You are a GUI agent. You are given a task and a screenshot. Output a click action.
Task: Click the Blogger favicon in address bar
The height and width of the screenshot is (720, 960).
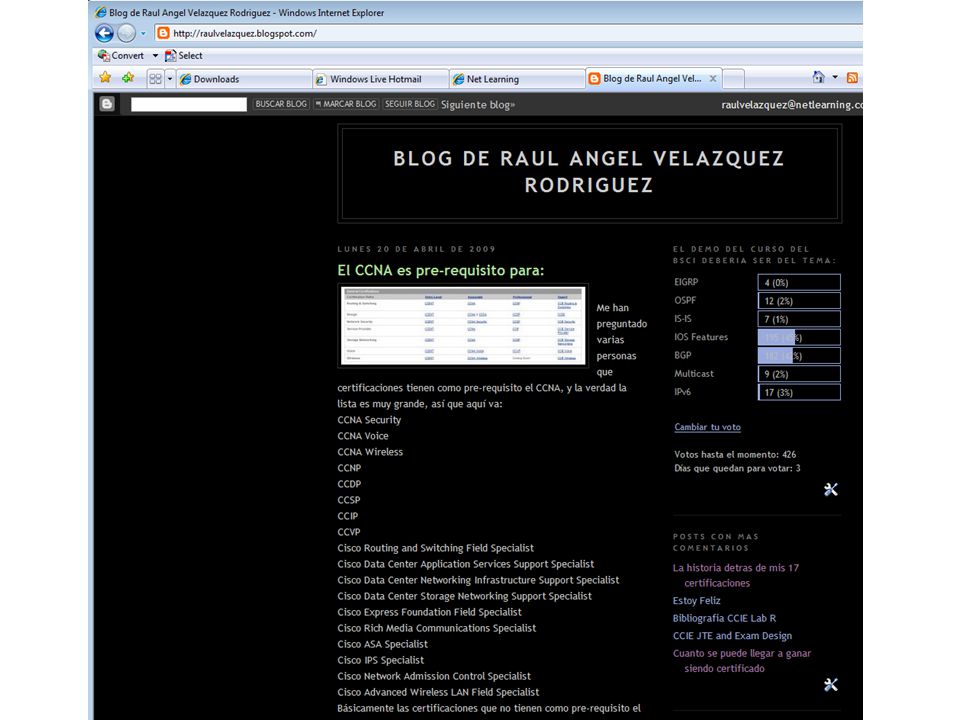coord(163,33)
